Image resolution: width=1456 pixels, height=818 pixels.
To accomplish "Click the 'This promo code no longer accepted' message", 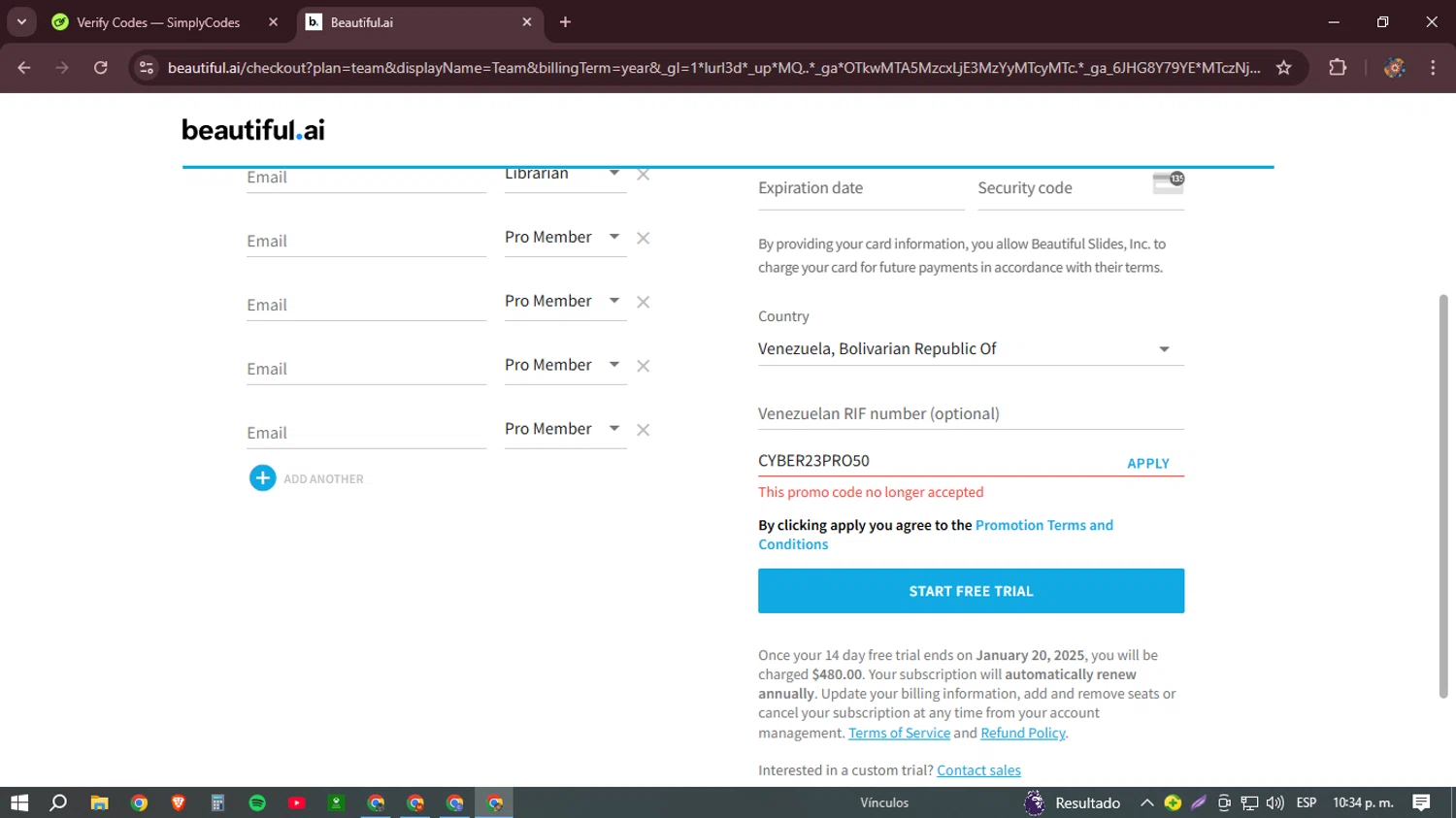I will click(x=871, y=492).
